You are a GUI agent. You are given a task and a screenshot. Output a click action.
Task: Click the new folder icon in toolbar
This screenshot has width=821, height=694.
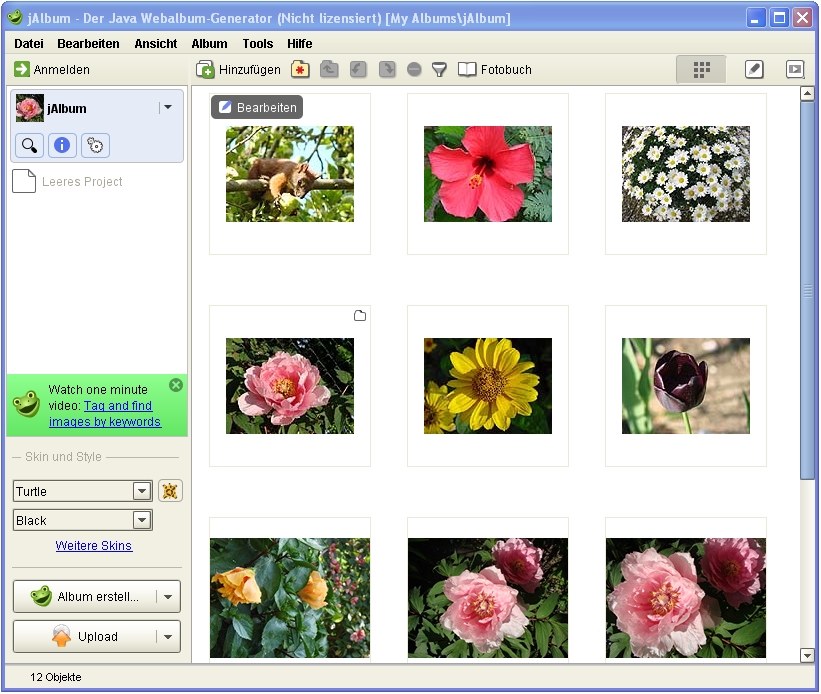300,69
